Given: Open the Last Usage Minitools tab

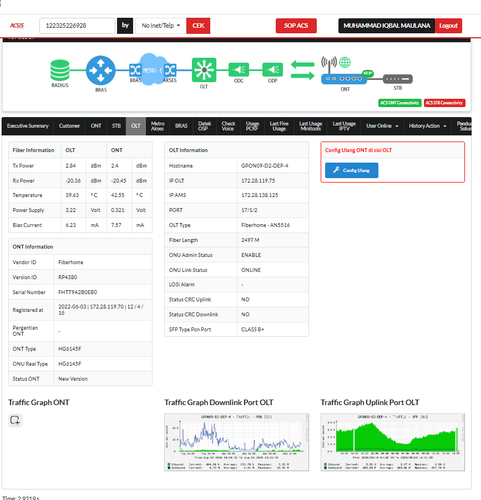Looking at the screenshot, I should pos(310,126).
